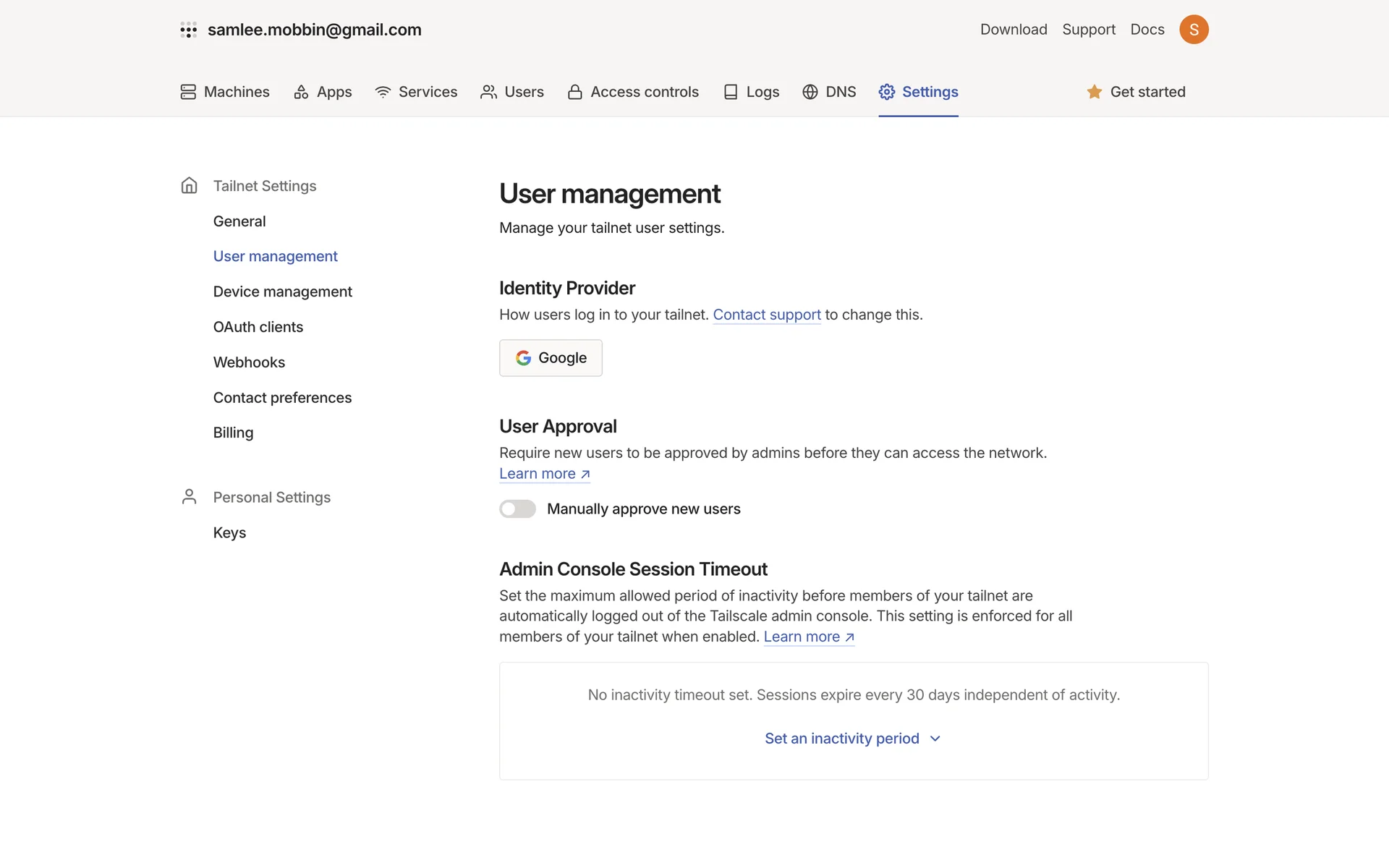The height and width of the screenshot is (868, 1389).
Task: Open Keys under Personal Settings
Action: click(229, 533)
